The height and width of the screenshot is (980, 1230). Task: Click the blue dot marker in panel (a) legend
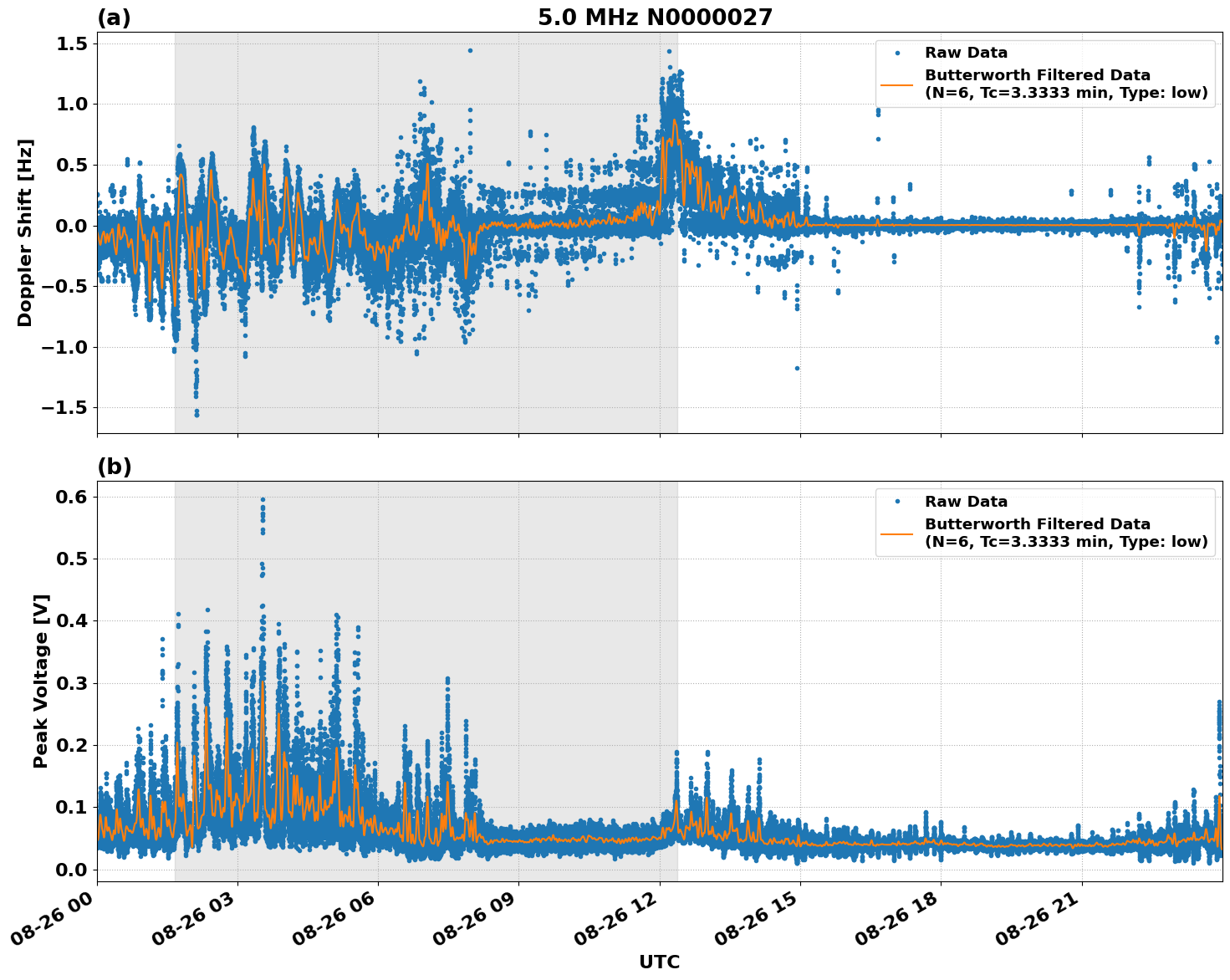[897, 53]
